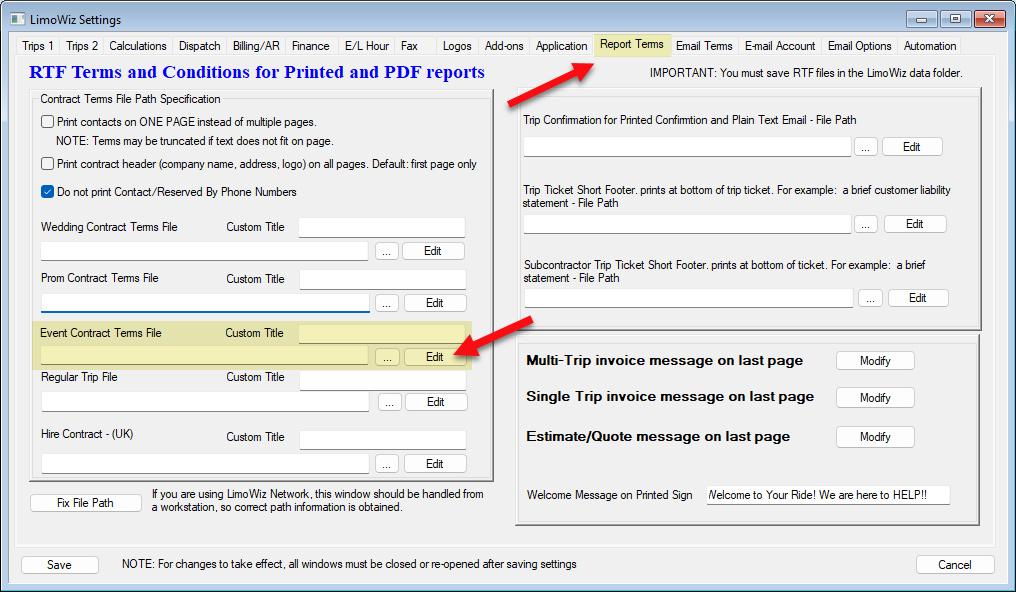Enable Print contacts on ONE PAGE checkbox

click(x=47, y=122)
